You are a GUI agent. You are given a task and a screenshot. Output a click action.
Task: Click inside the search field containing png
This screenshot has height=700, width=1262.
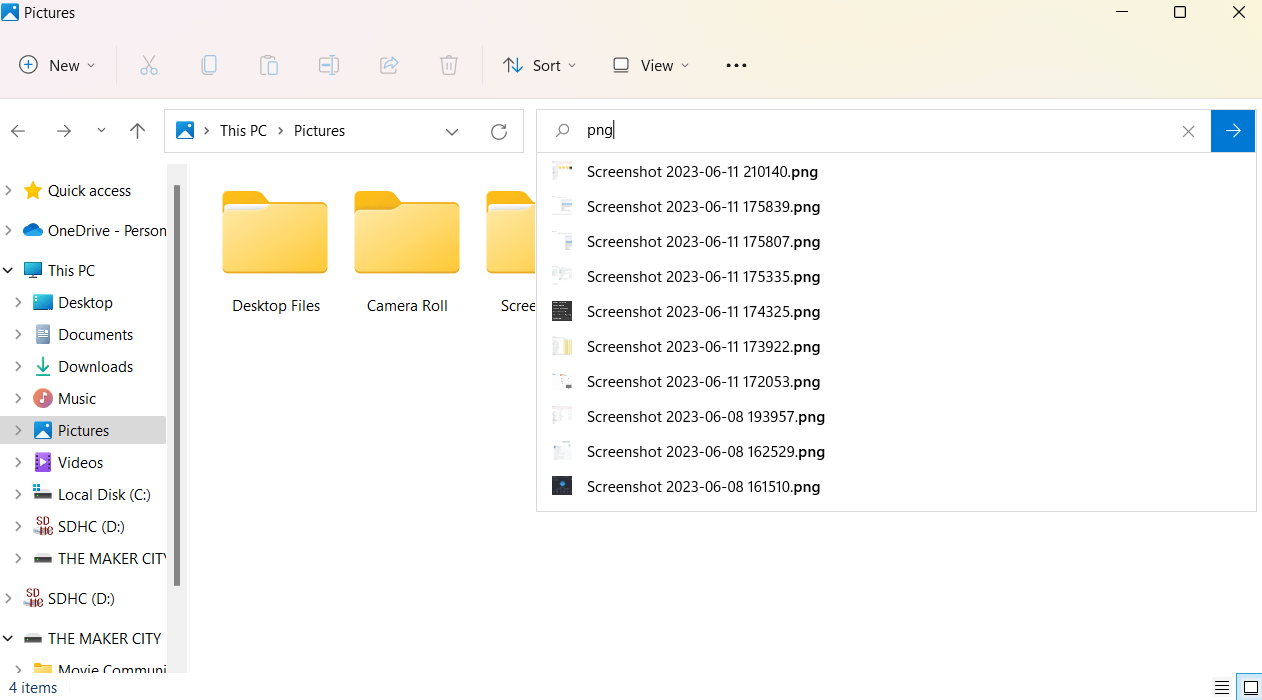[873, 131]
